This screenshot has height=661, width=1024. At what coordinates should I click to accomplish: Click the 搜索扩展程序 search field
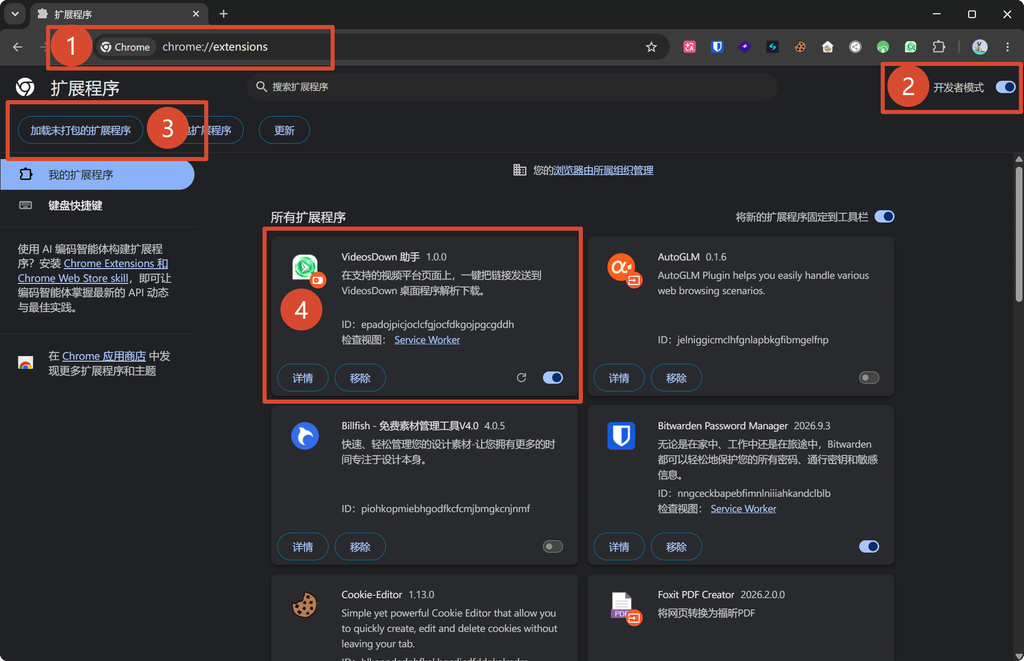512,87
